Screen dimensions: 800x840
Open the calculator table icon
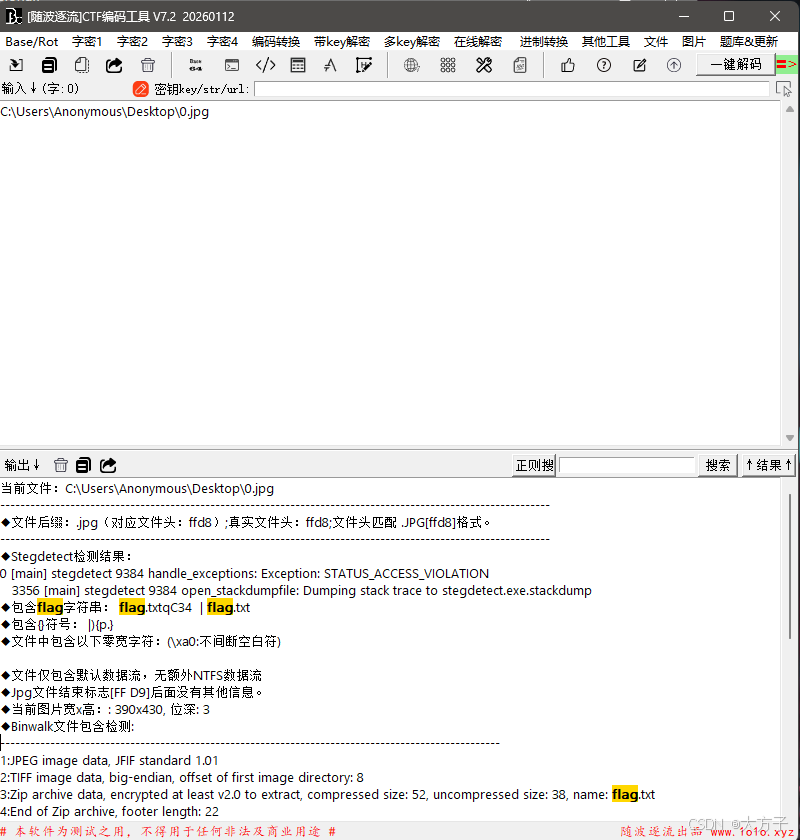click(x=298, y=65)
